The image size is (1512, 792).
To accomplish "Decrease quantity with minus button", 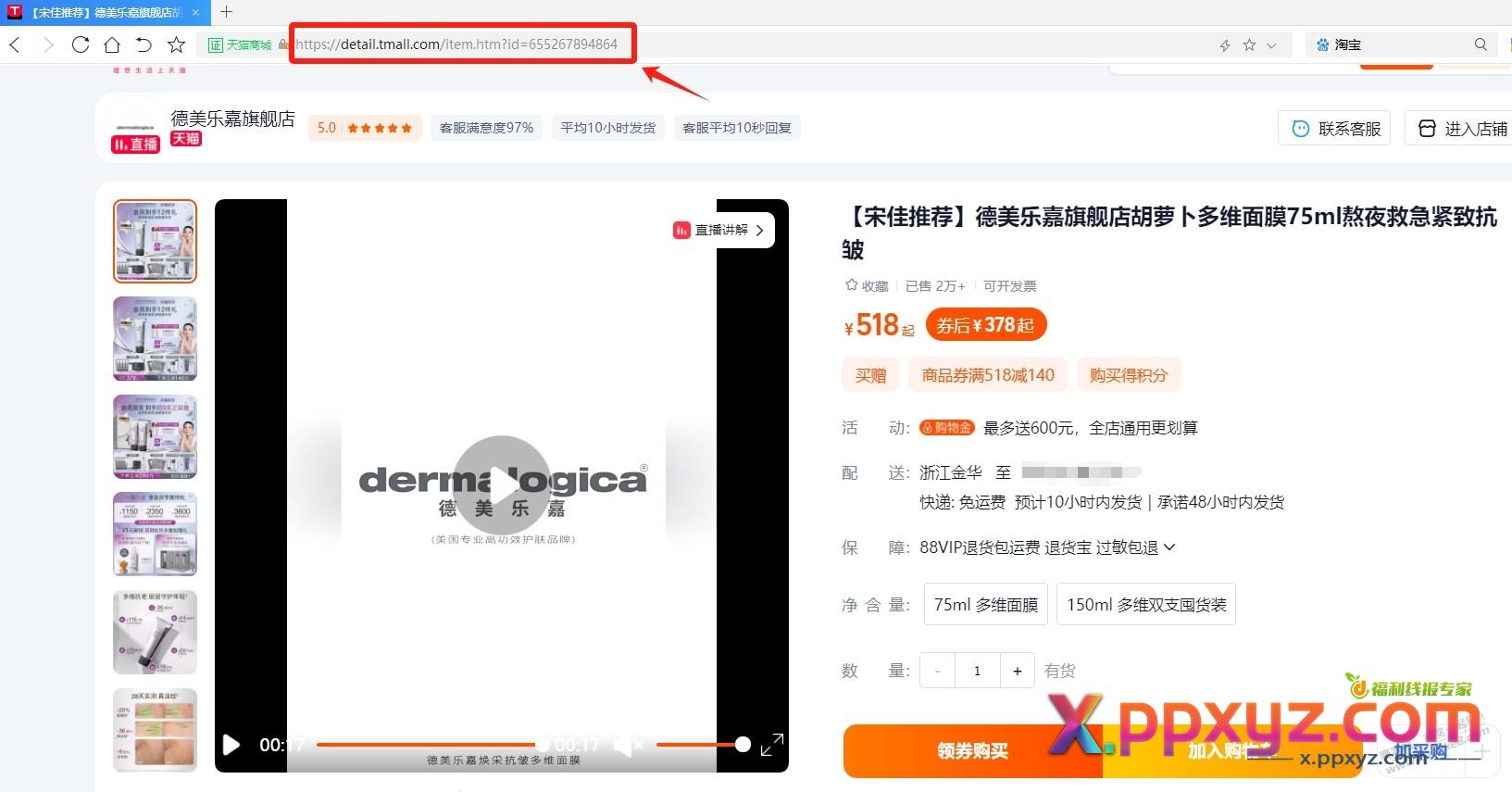I will coord(937,671).
